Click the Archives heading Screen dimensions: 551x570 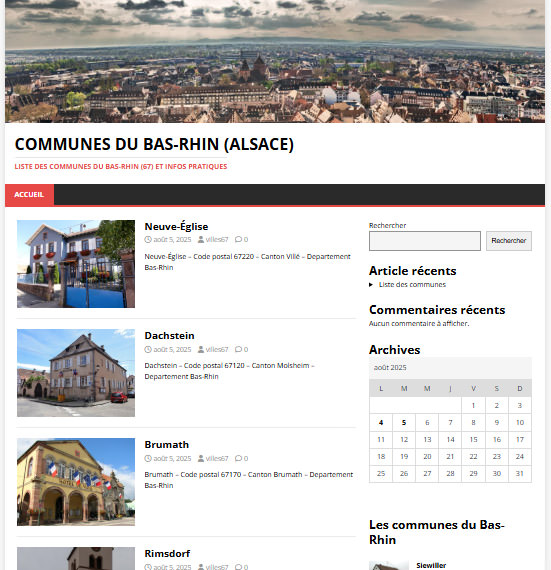click(x=395, y=350)
